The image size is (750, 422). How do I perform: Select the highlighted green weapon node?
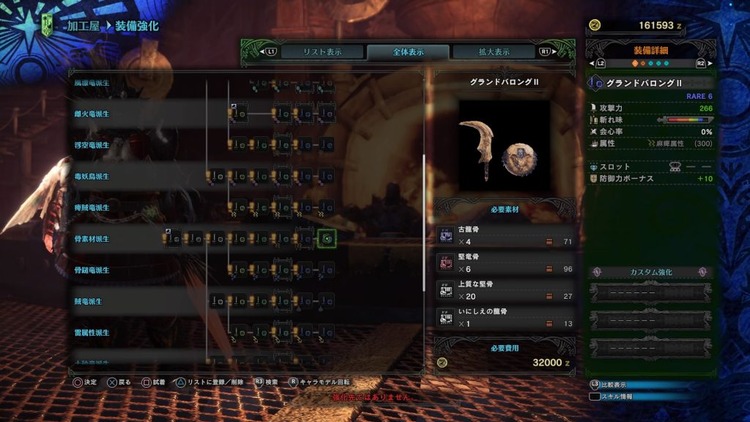tap(327, 238)
